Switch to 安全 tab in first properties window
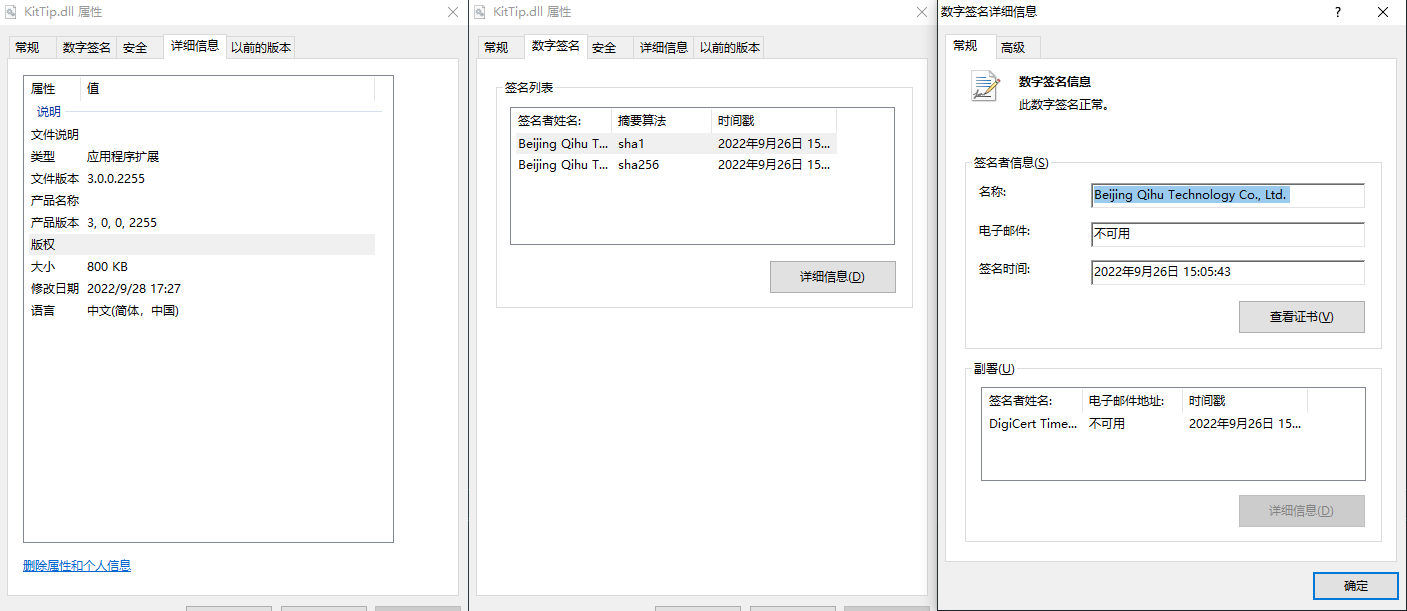Viewport: 1407px width, 611px height. pyautogui.click(x=135, y=47)
